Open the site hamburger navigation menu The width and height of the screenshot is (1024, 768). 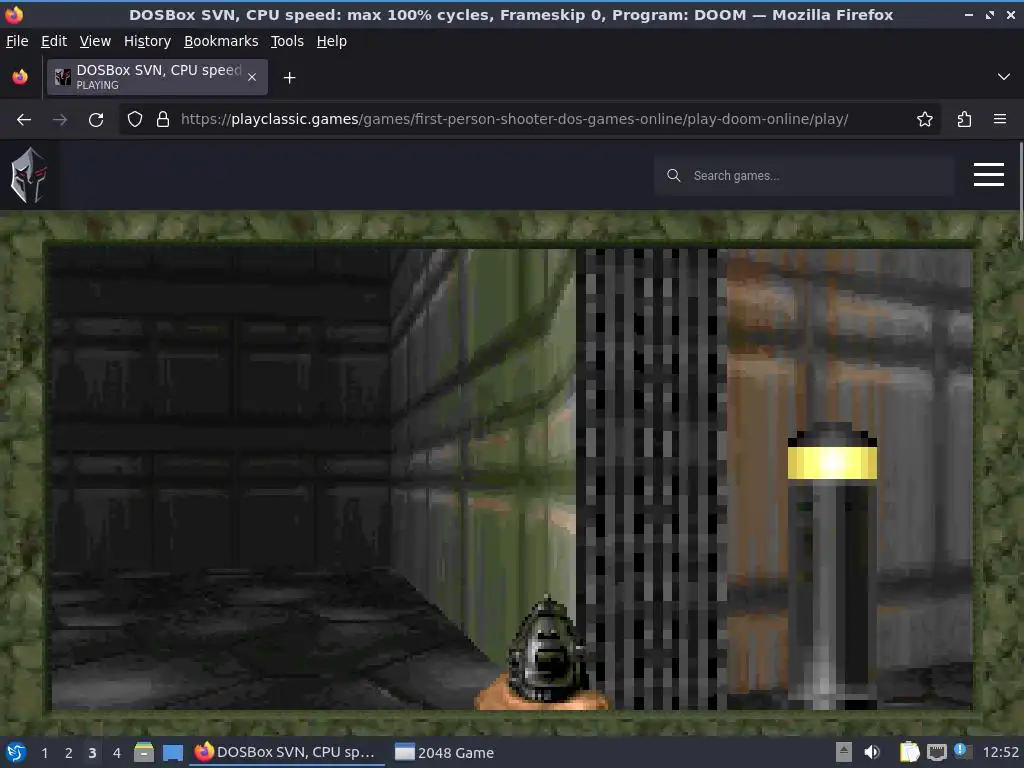[x=989, y=174]
